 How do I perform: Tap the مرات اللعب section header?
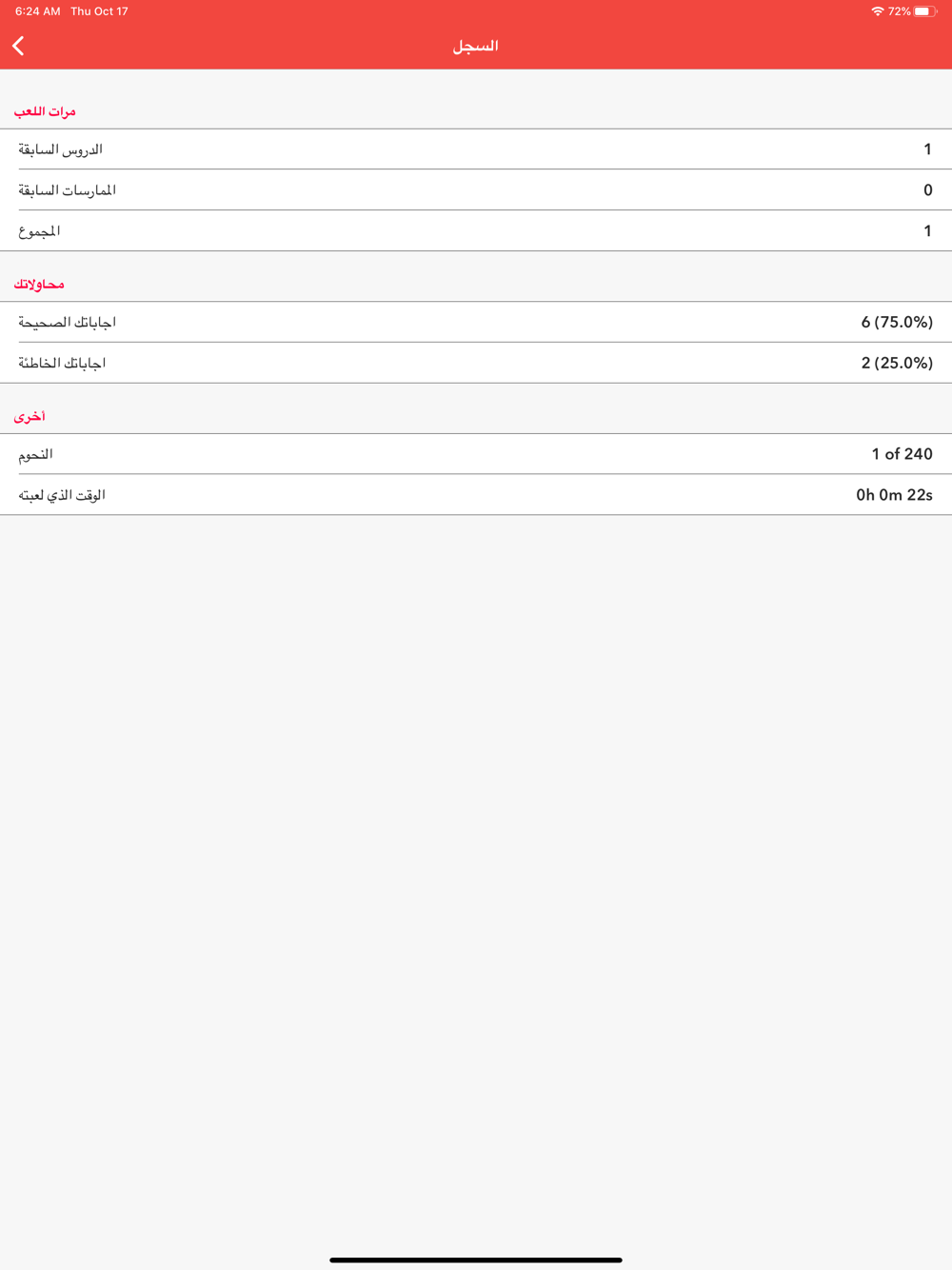click(x=45, y=111)
